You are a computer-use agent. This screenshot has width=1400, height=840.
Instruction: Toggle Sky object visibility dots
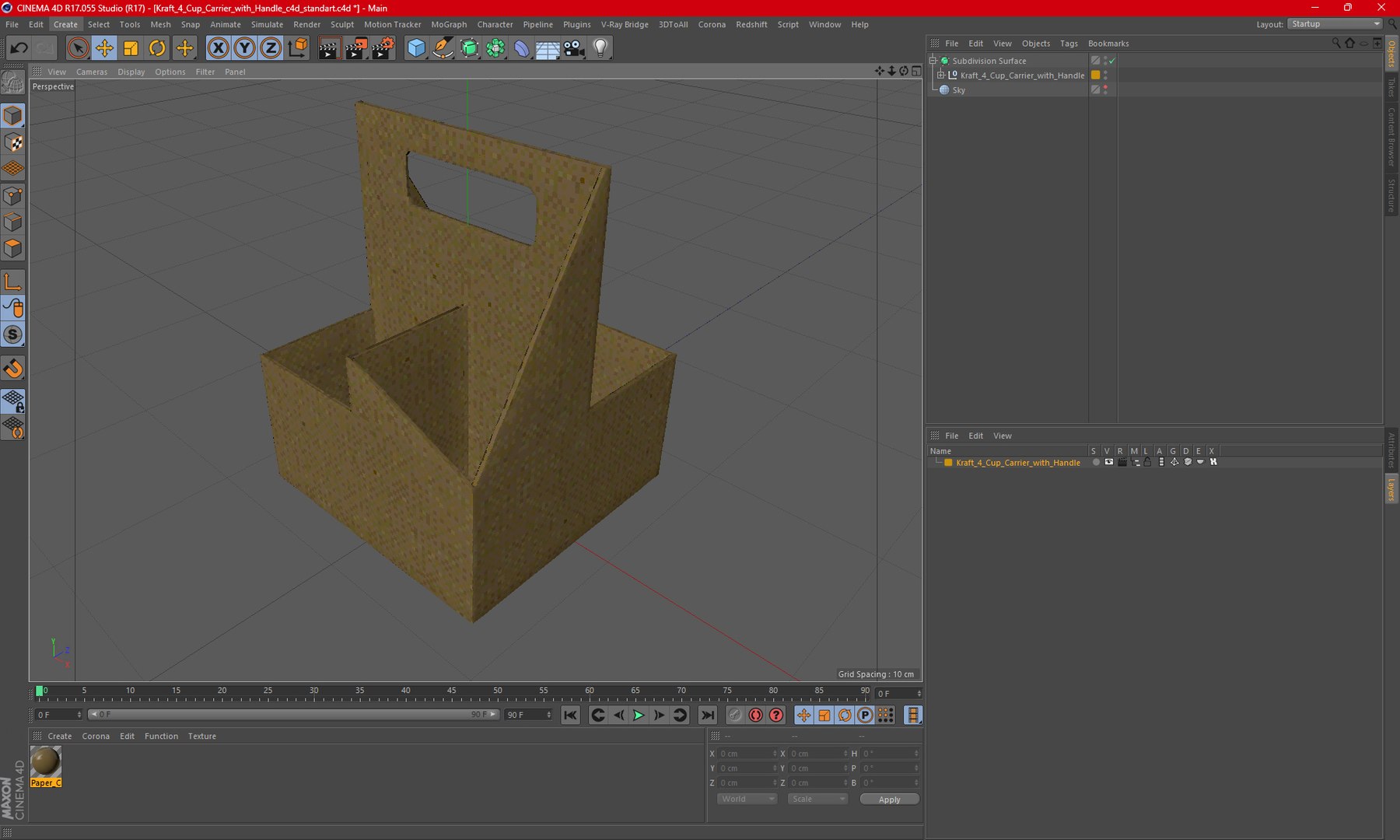pyautogui.click(x=1105, y=89)
